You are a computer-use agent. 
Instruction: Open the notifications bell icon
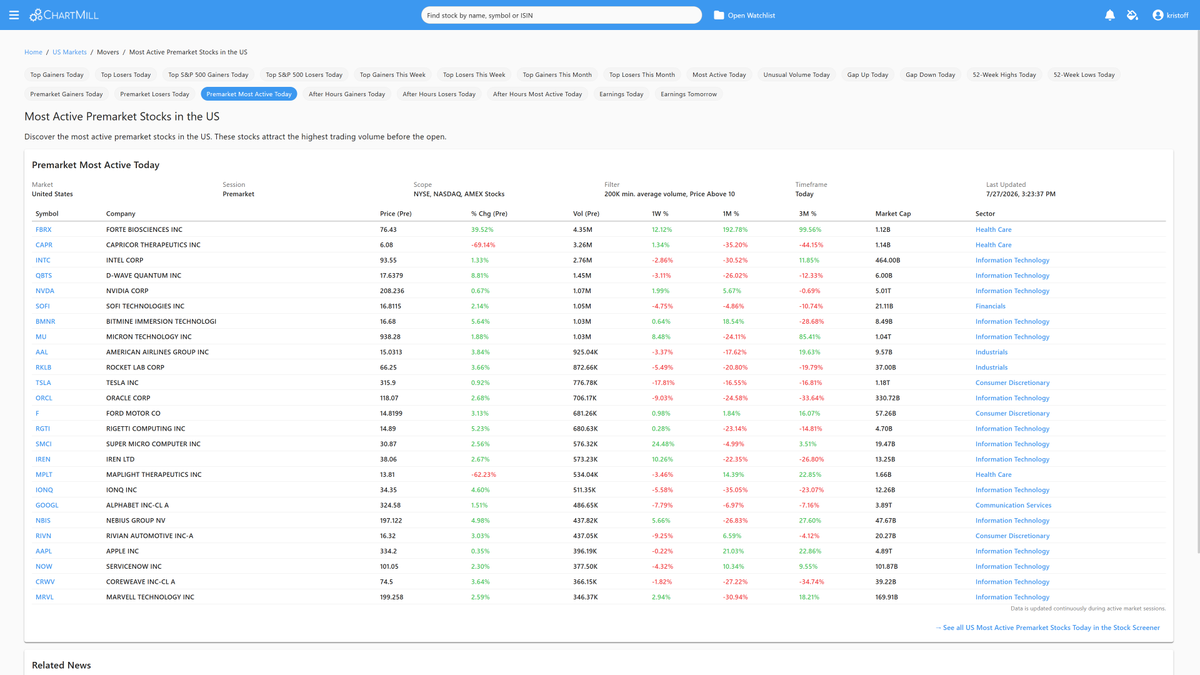click(1110, 15)
